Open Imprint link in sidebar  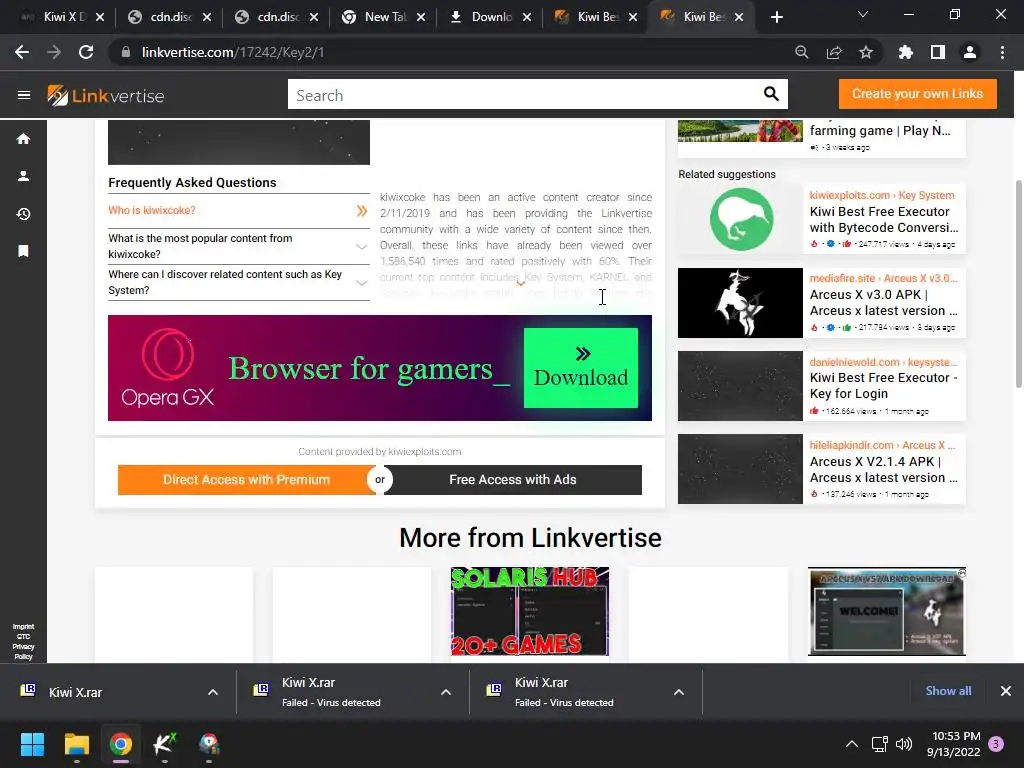23,627
